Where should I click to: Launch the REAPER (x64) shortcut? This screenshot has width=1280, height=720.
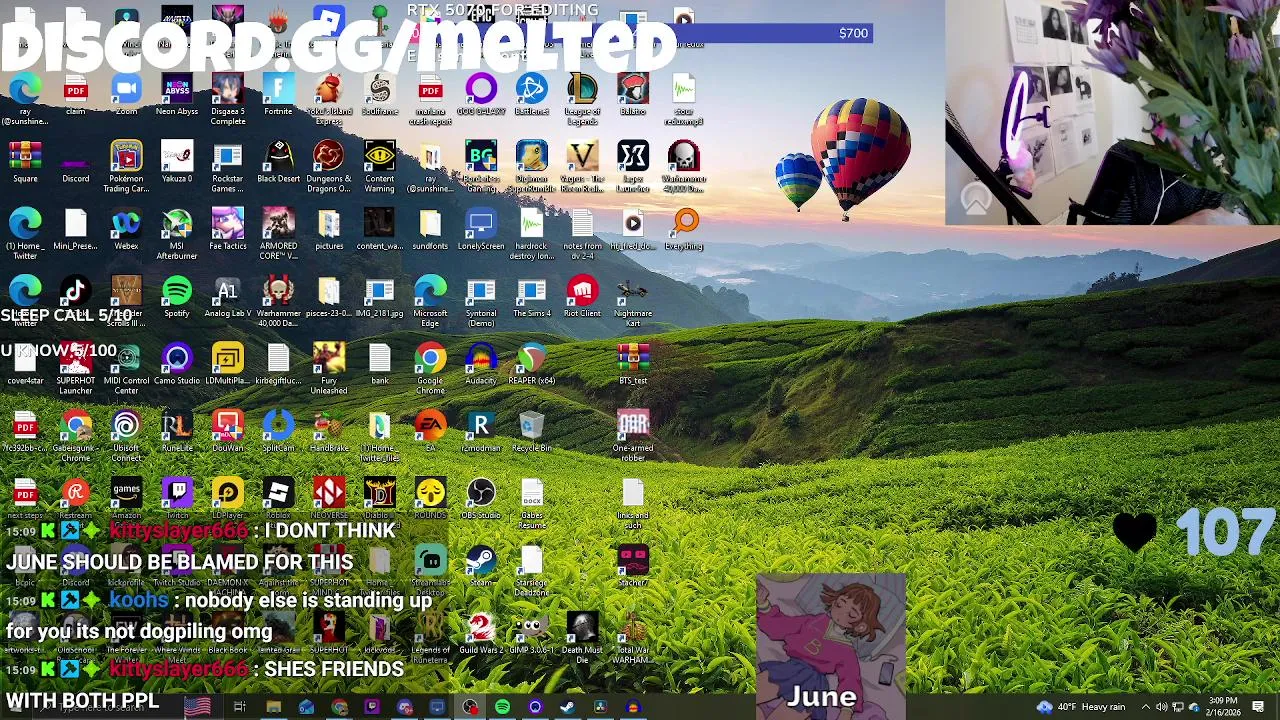[x=531, y=364]
